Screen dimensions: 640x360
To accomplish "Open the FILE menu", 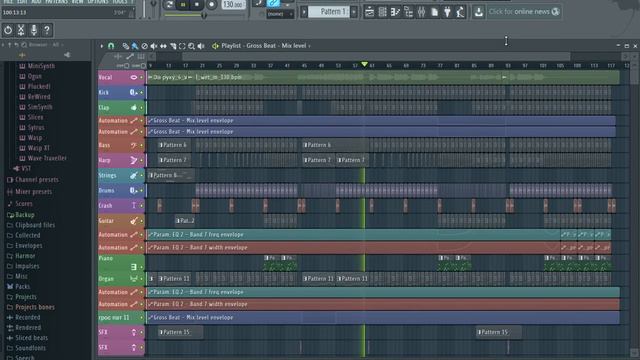I will click(x=8, y=2).
